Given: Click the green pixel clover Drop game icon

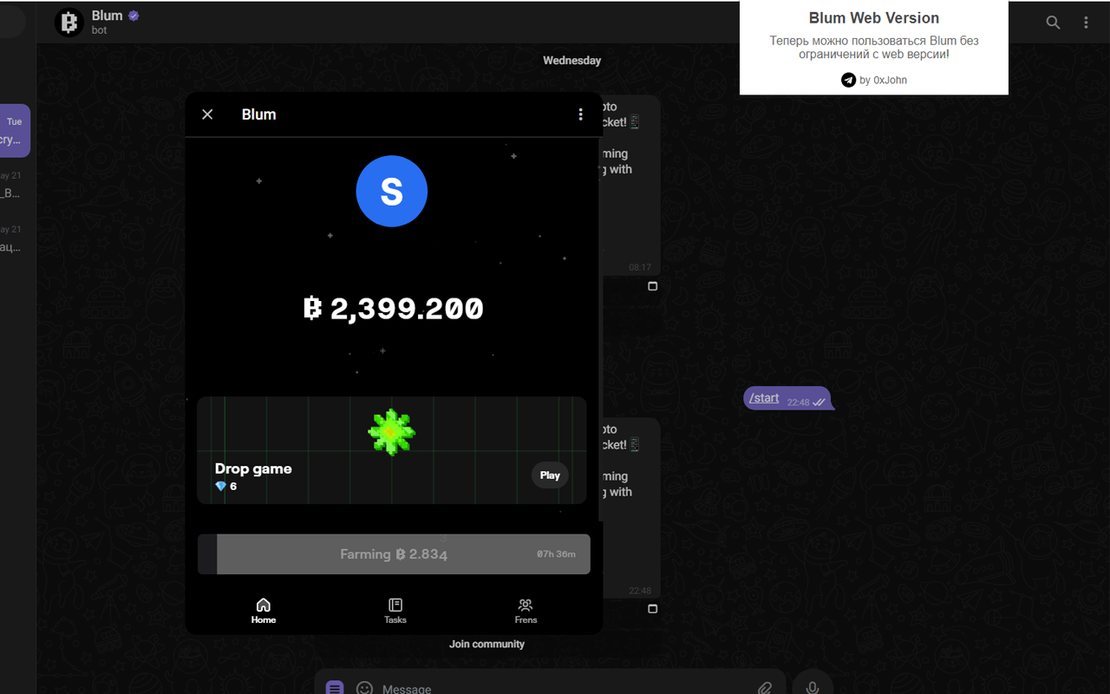Looking at the screenshot, I should [391, 432].
